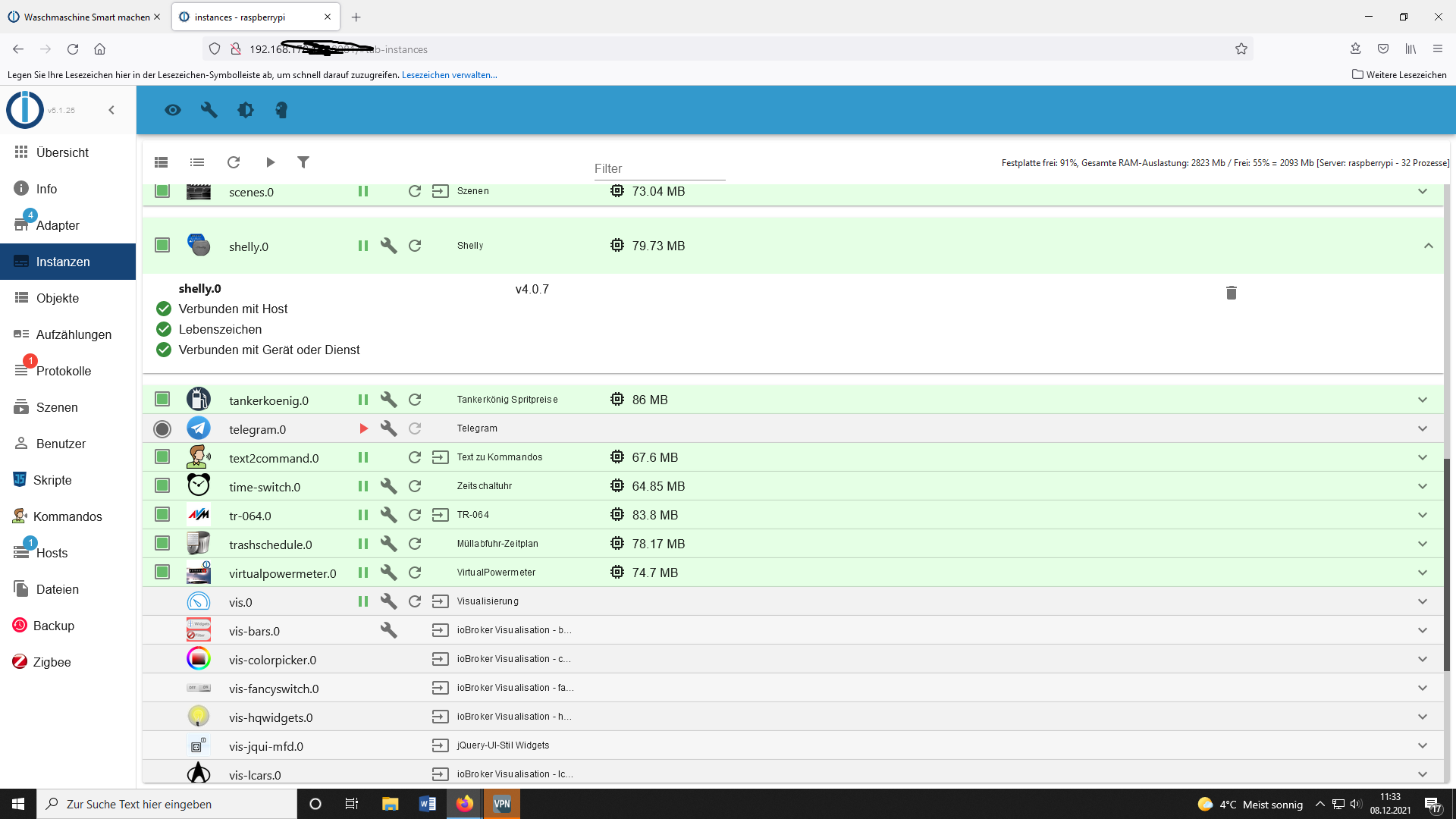Collapse the shelly.0 details
This screenshot has height=819, width=1456.
pyautogui.click(x=1429, y=246)
